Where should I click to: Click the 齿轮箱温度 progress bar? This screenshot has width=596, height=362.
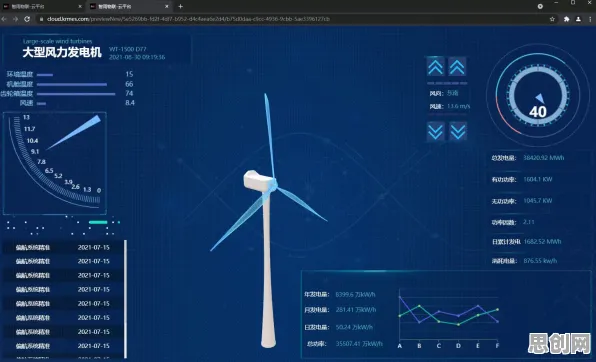[x=76, y=94]
